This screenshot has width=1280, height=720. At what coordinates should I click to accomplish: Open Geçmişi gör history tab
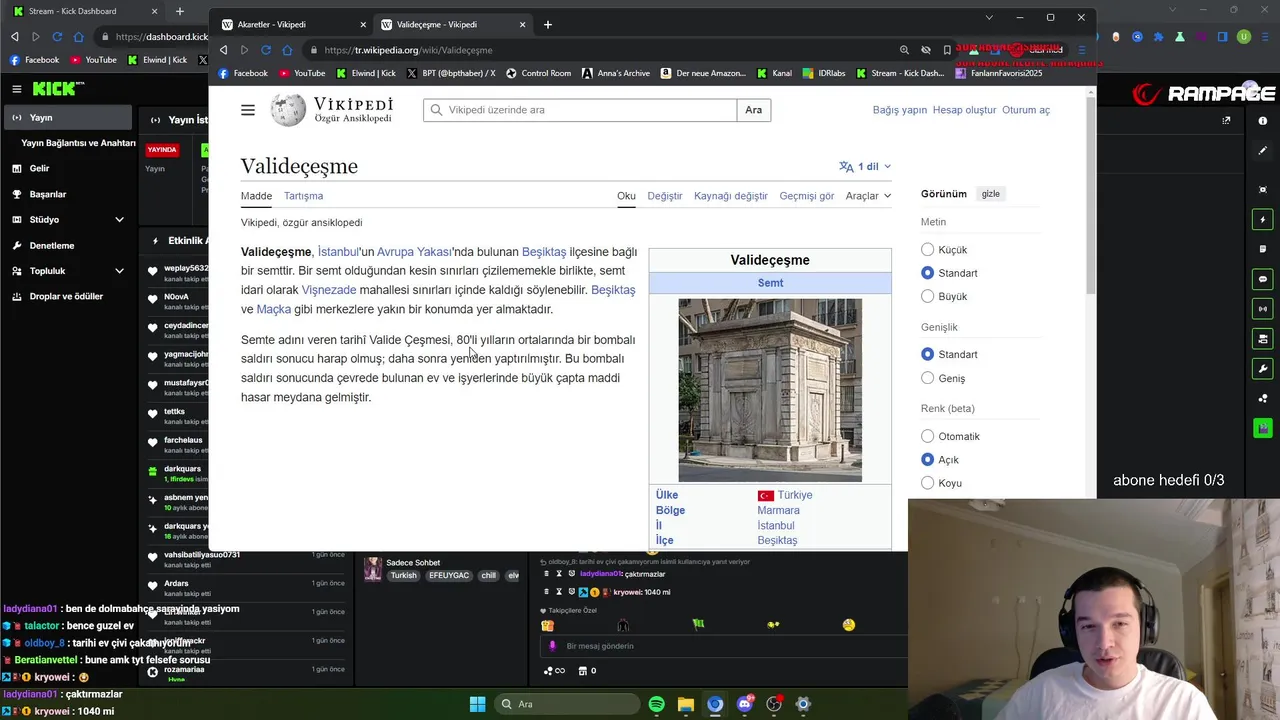click(807, 196)
